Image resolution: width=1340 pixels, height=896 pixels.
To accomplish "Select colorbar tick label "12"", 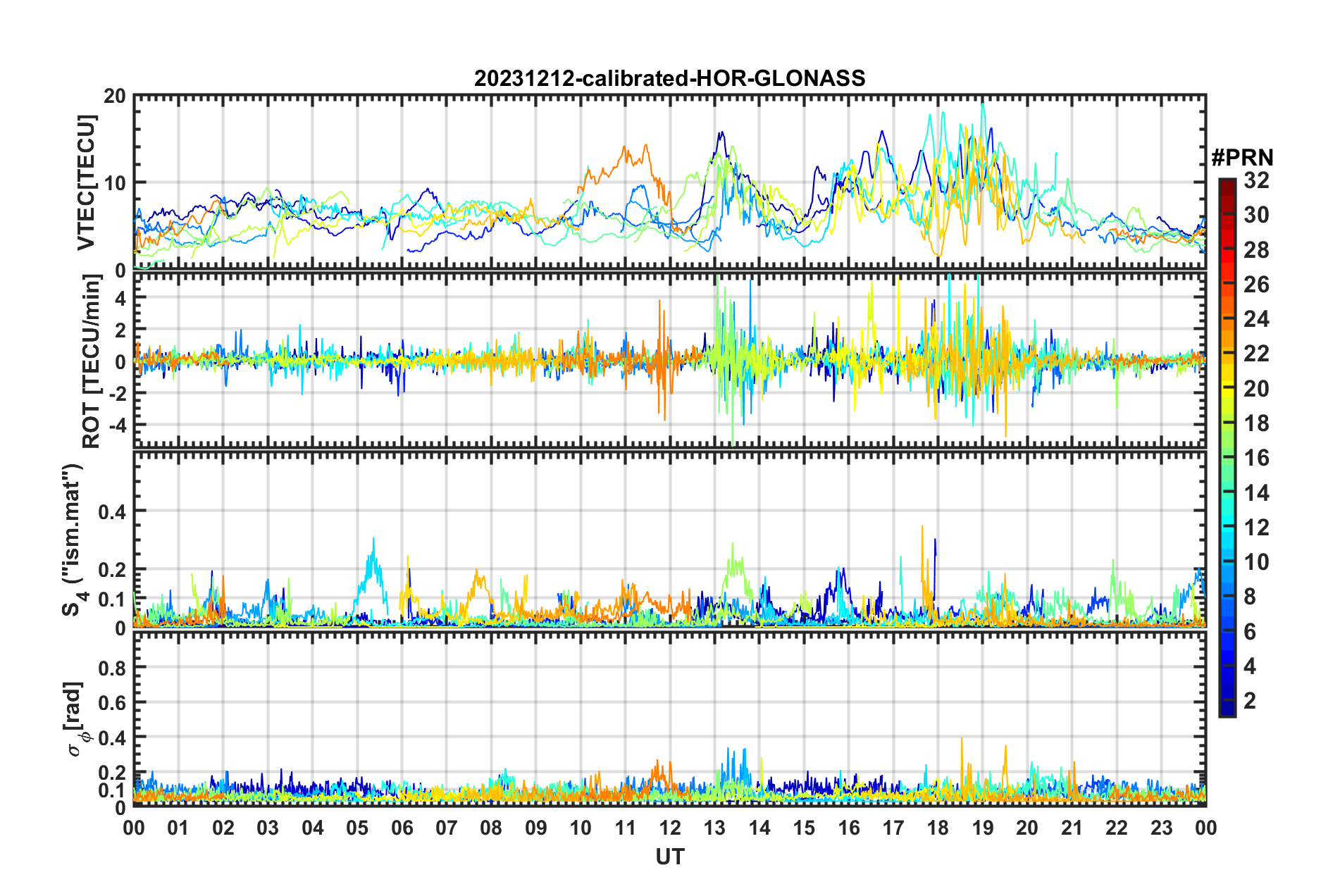I will point(1256,527).
